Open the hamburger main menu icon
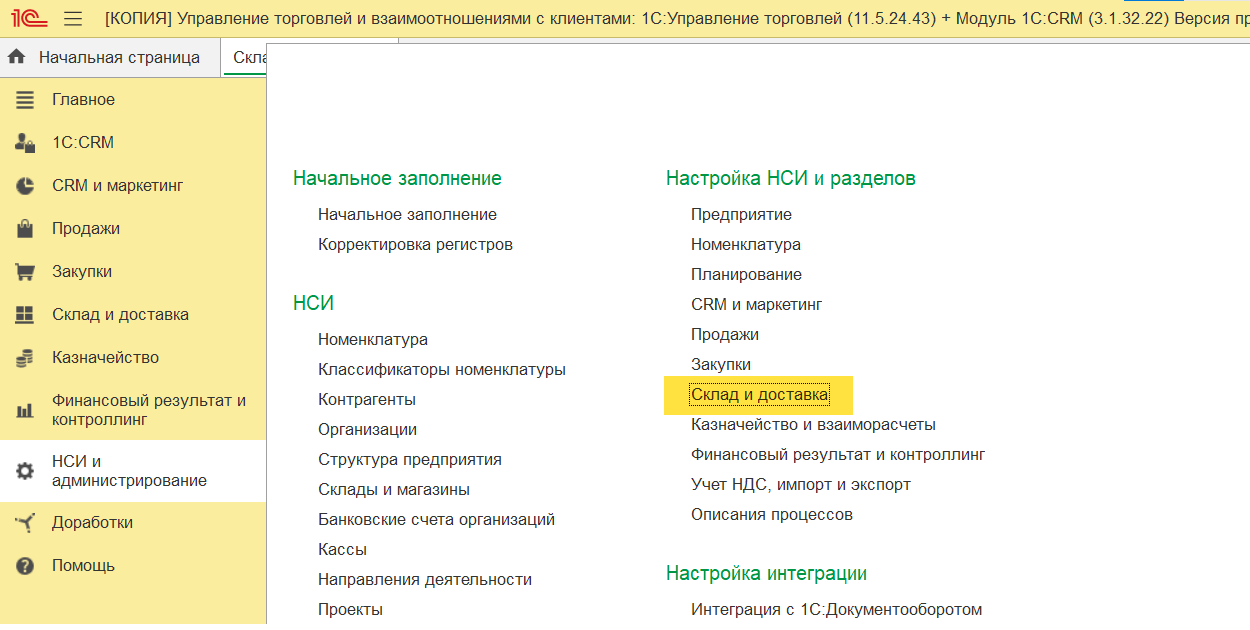The width and height of the screenshot is (1250, 630). point(73,19)
